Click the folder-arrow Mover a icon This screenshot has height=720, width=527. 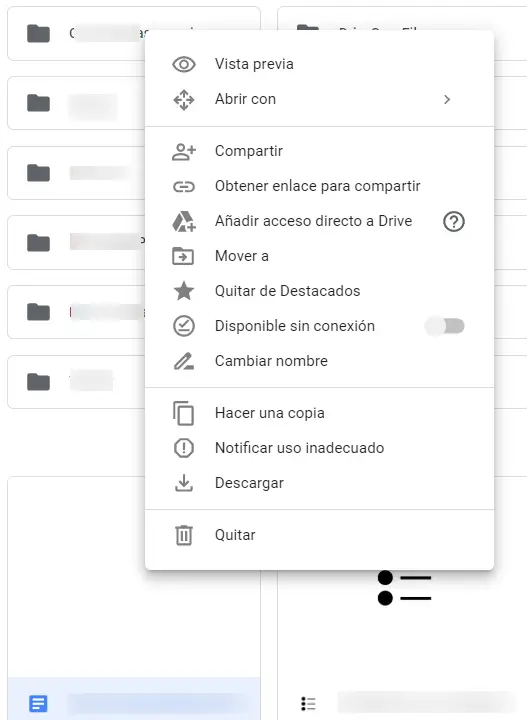click(183, 256)
